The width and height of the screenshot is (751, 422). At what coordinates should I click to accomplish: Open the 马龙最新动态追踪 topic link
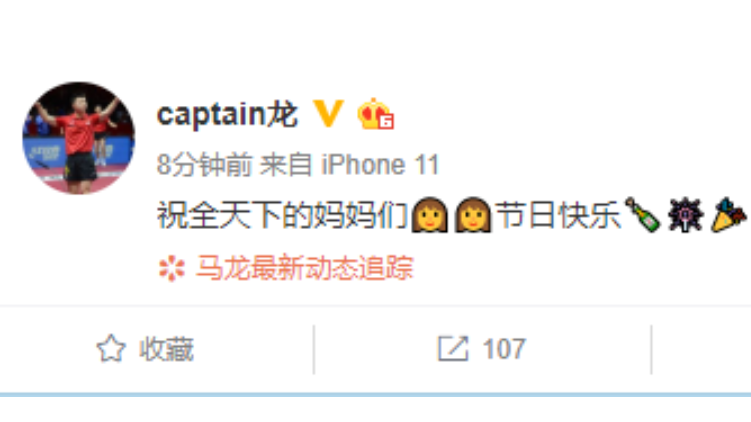pyautogui.click(x=305, y=267)
